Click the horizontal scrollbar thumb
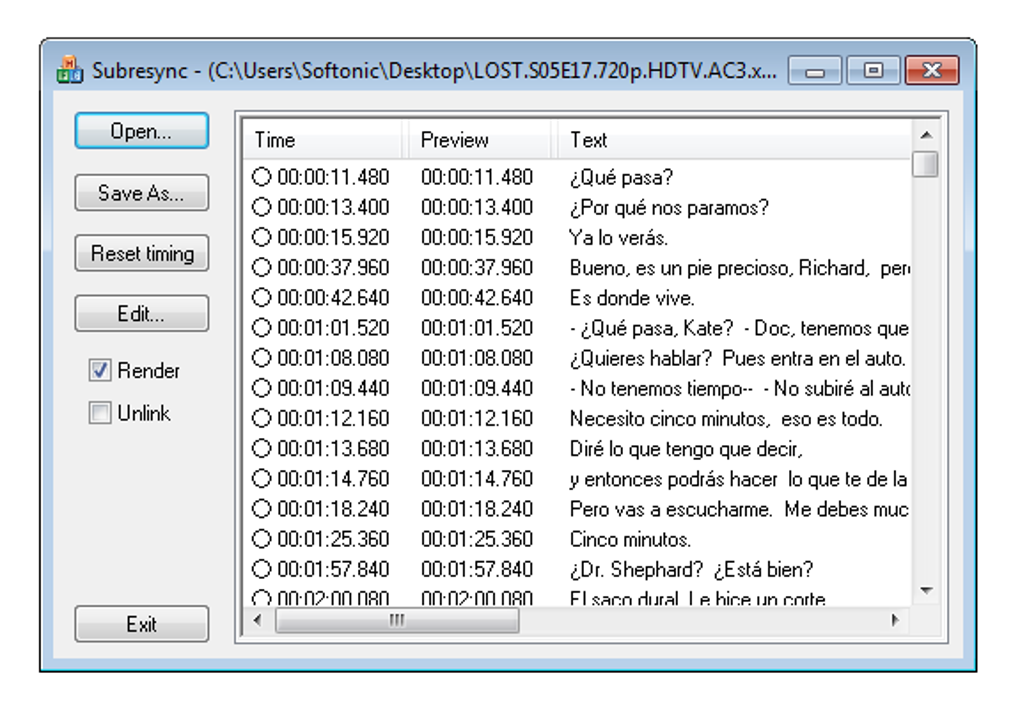This screenshot has height=717, width=1020. click(397, 620)
